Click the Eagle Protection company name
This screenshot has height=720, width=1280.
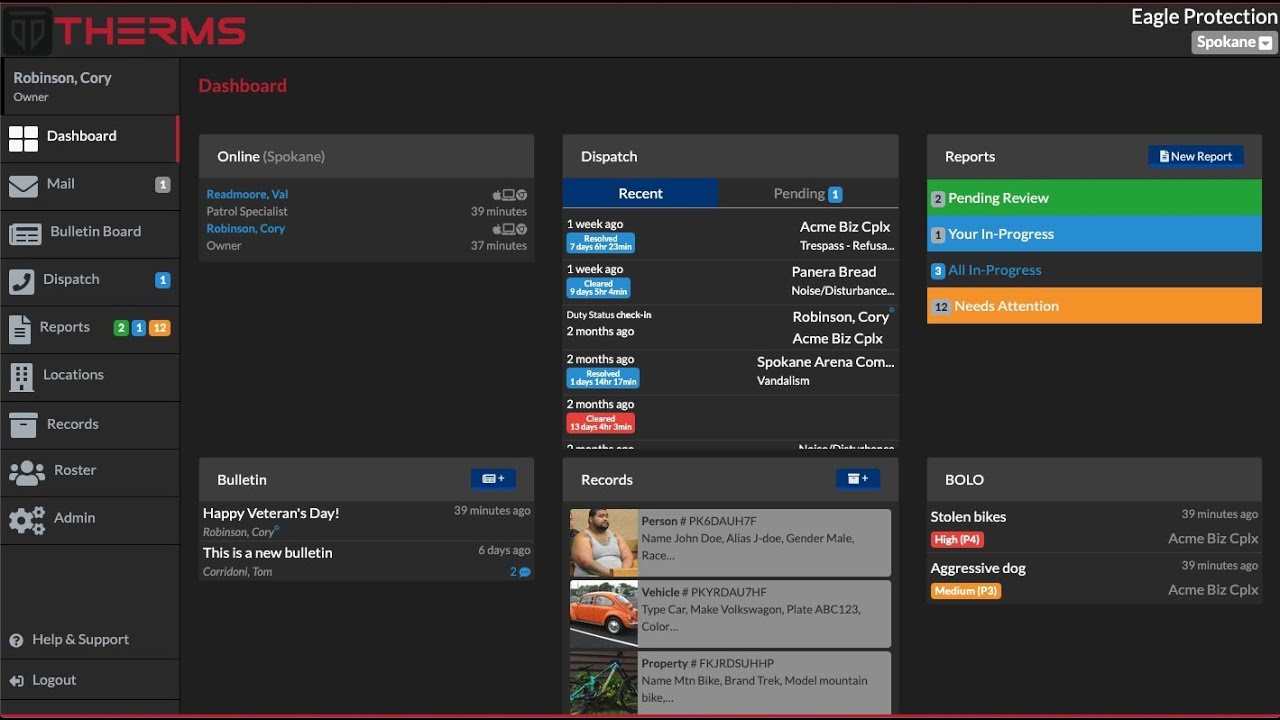click(1204, 17)
